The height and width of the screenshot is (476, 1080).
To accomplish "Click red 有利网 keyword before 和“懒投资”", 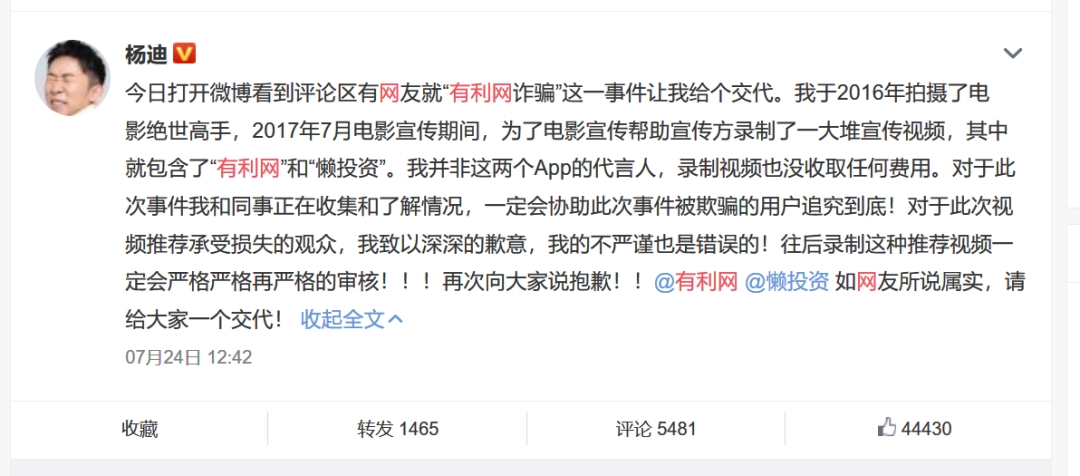I will 249,169.
